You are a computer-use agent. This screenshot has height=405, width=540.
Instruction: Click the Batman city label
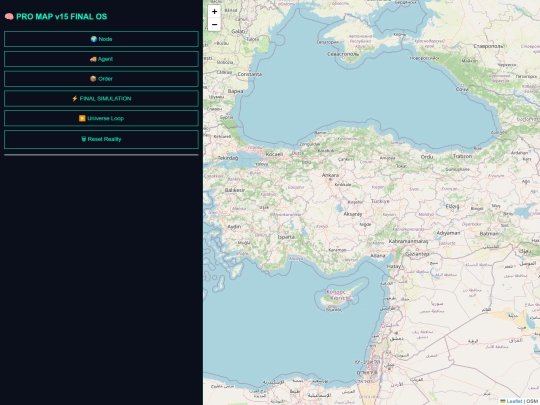[x=489, y=234]
